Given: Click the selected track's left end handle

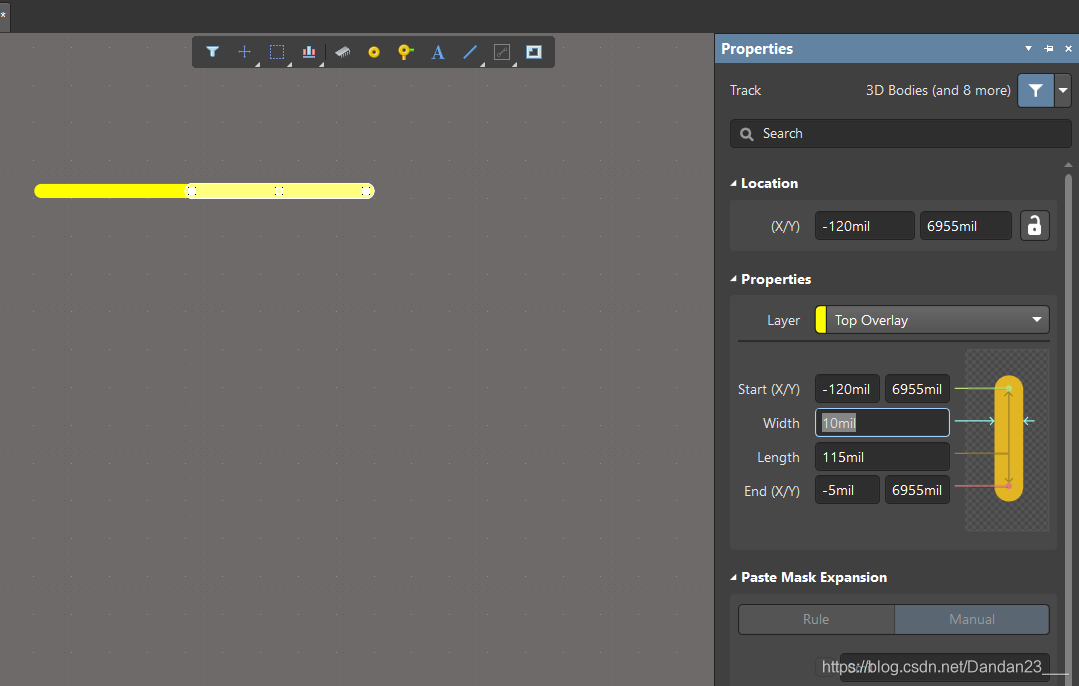Looking at the screenshot, I should click(x=192, y=191).
